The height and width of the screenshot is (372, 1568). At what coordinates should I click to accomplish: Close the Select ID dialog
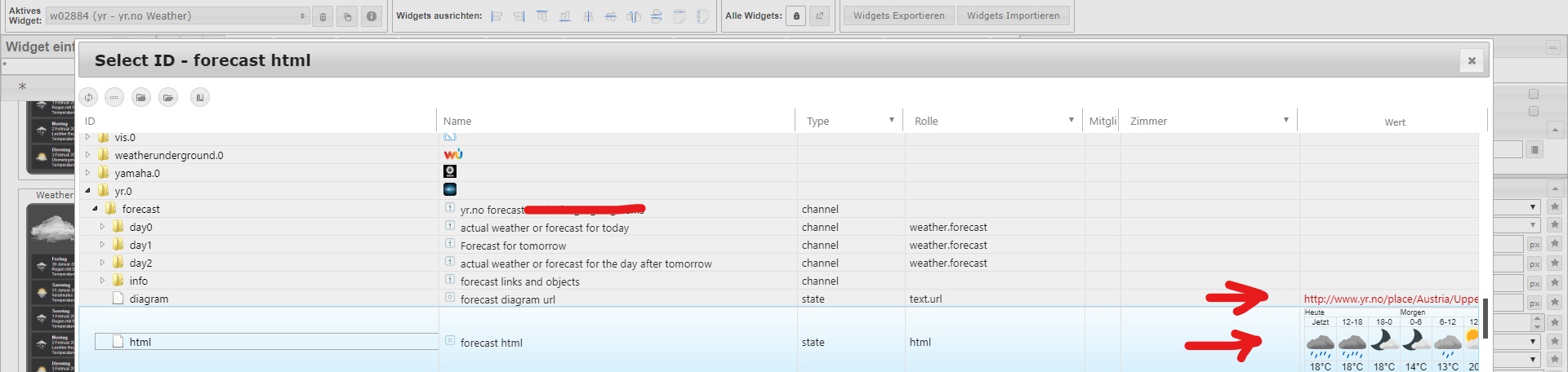pos(1472,60)
